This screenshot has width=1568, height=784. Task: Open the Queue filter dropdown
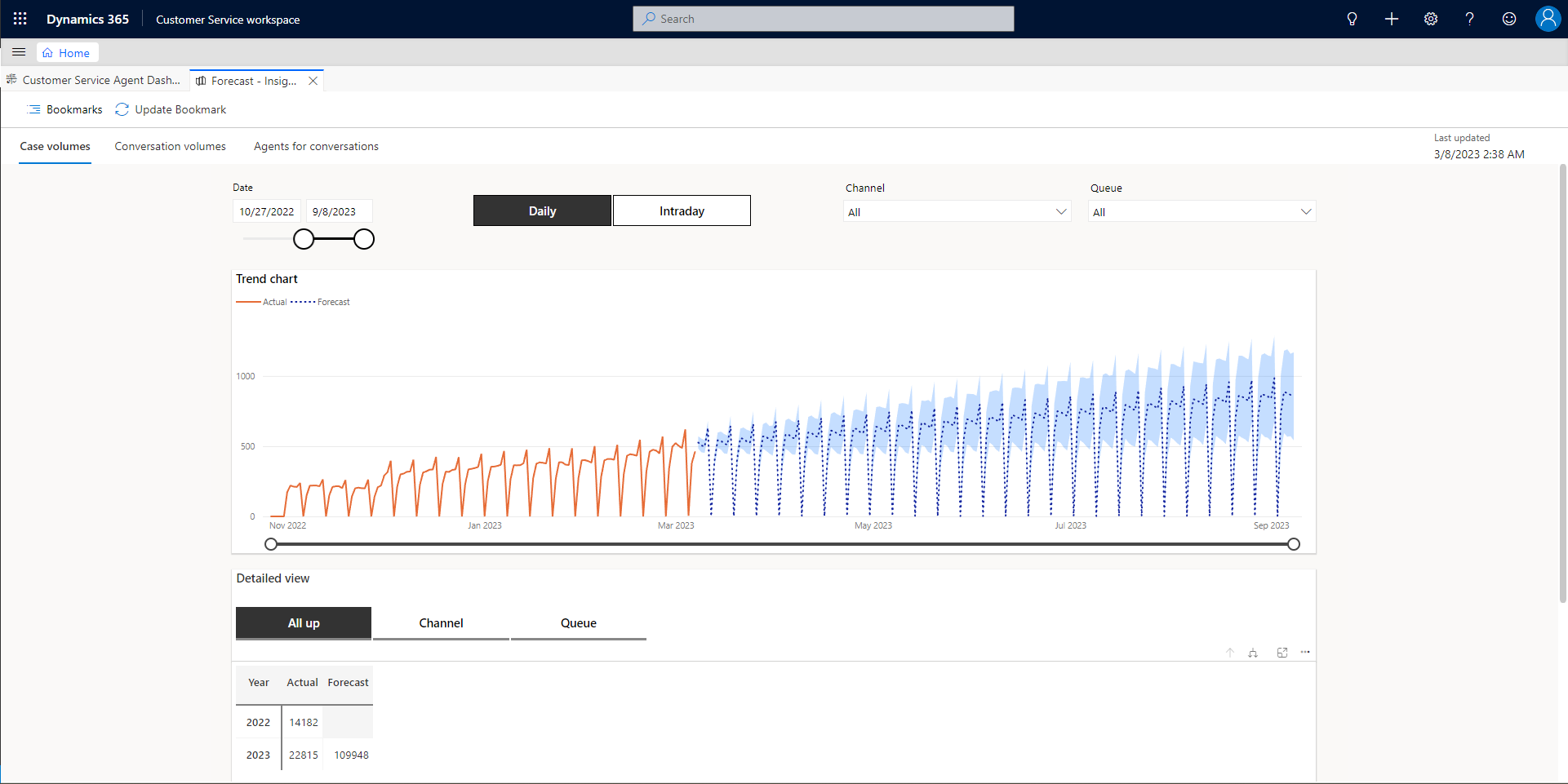[1201, 211]
